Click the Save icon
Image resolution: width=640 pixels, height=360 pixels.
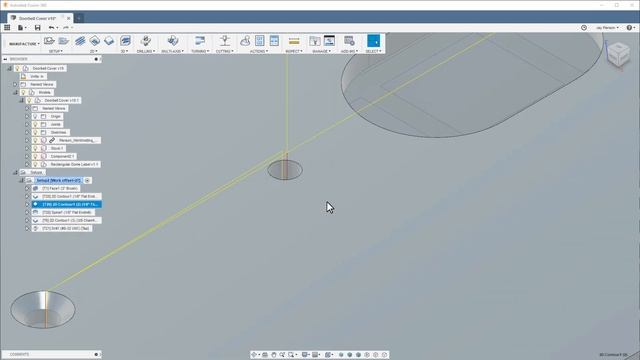click(x=38, y=27)
